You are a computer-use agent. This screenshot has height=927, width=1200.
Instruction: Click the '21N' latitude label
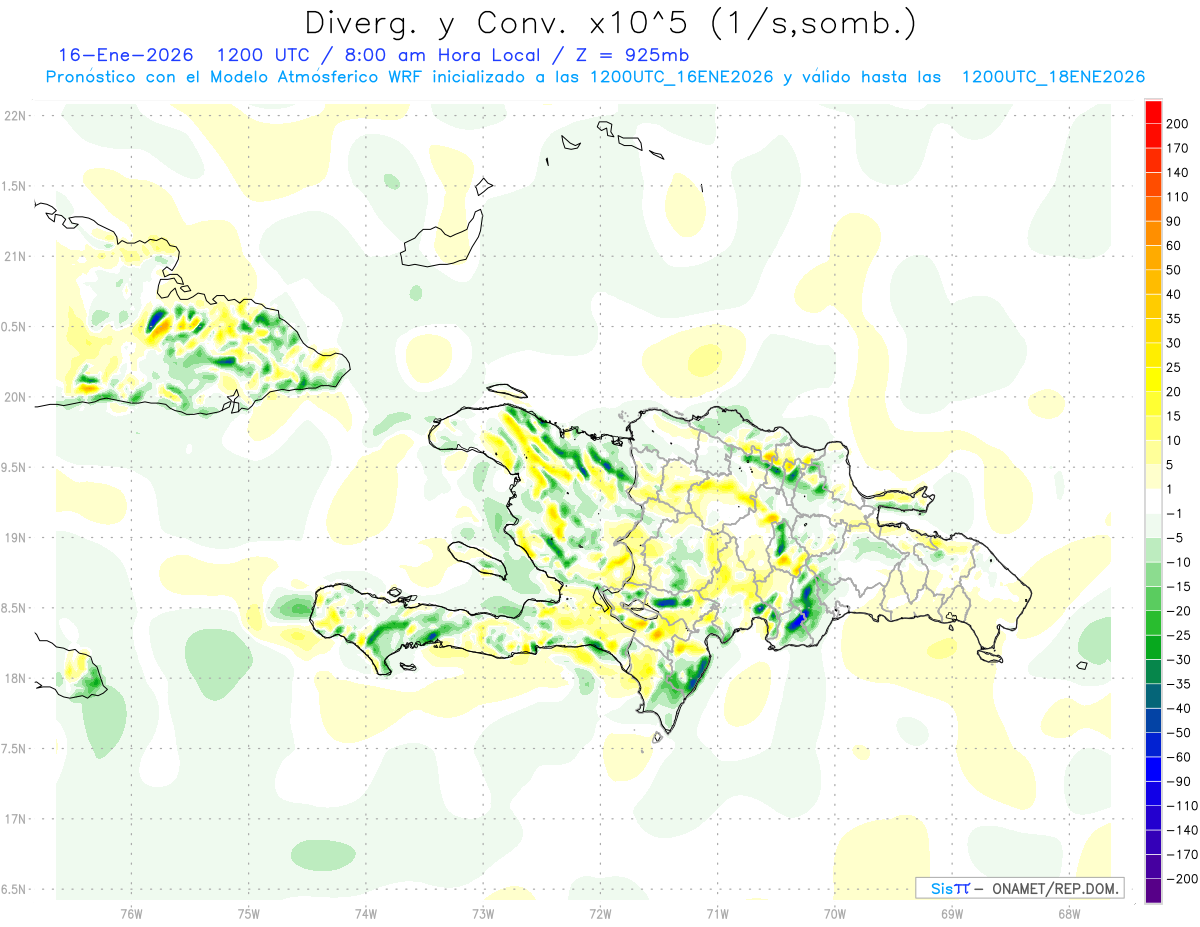click(15, 256)
